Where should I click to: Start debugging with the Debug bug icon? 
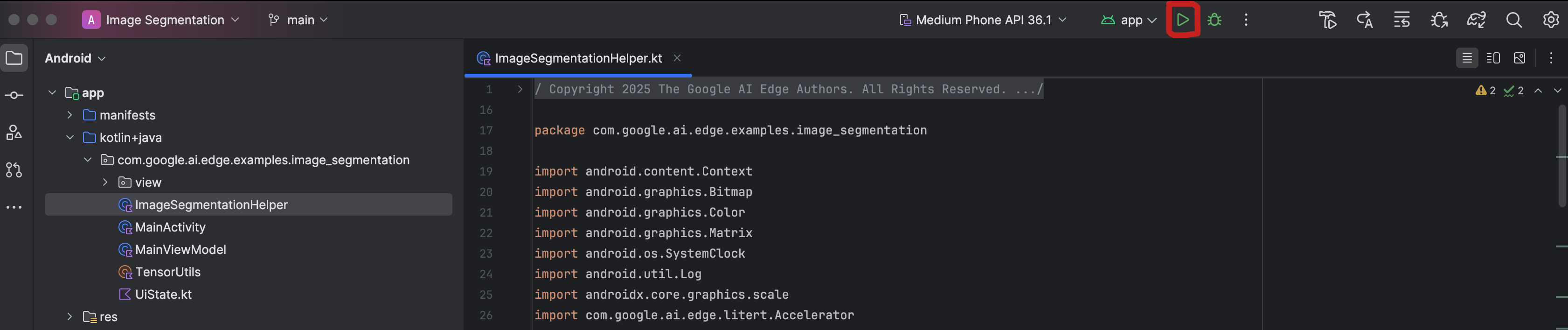pos(1214,20)
